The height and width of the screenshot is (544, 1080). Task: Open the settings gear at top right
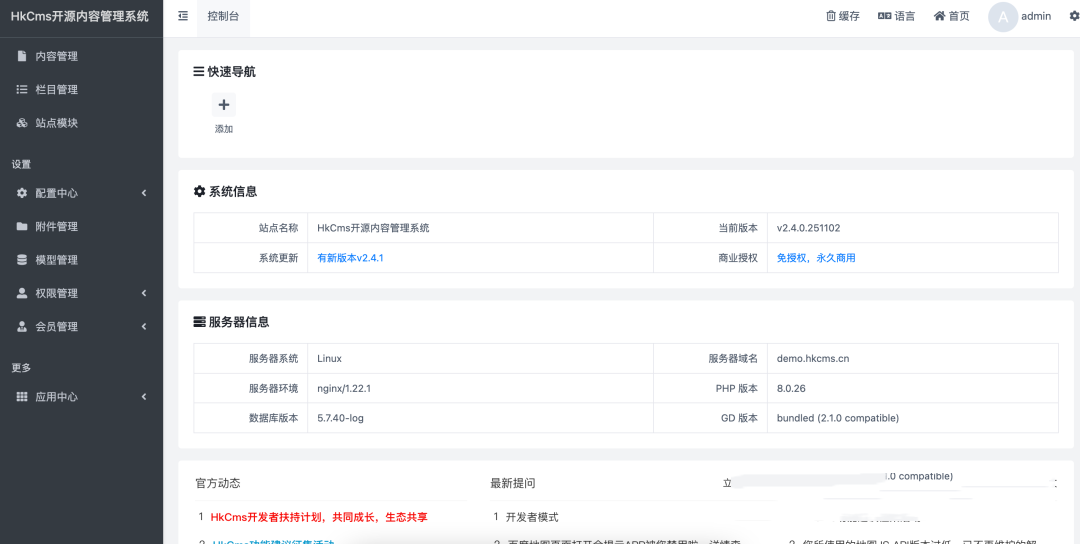pos(1074,17)
